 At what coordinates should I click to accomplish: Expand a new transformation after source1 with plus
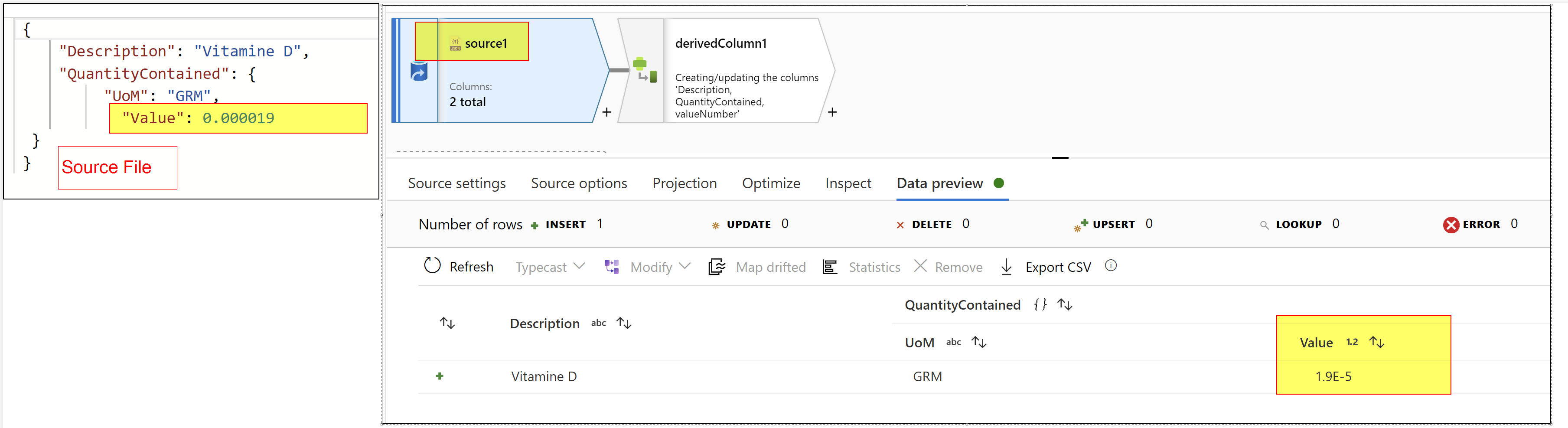606,112
